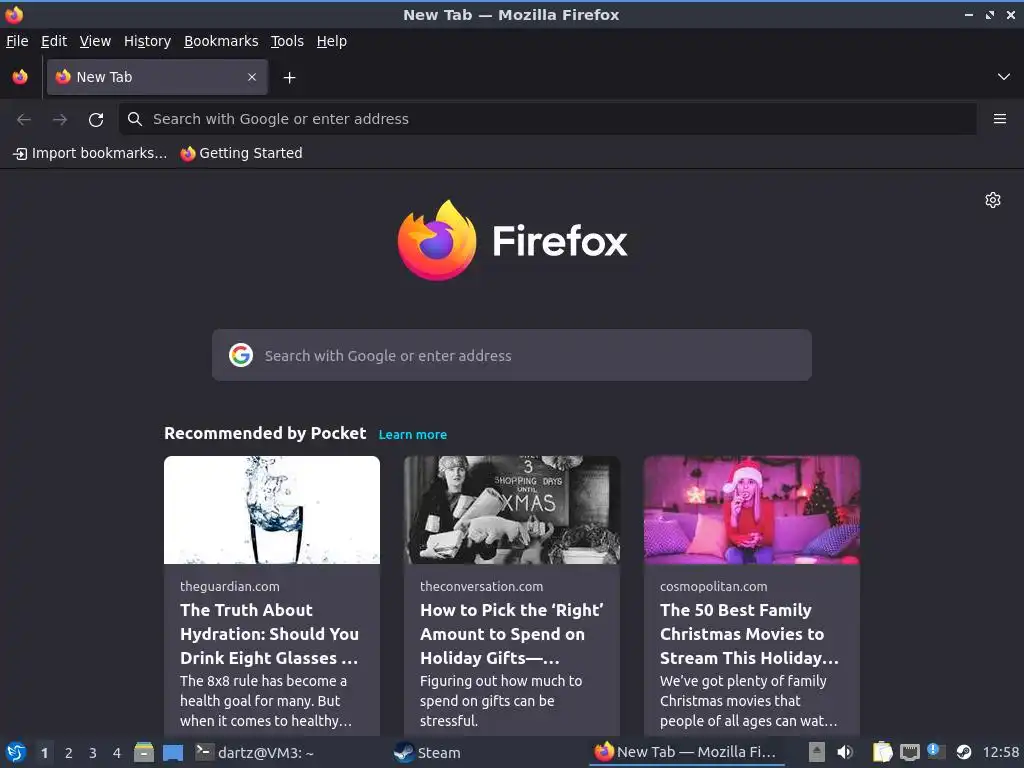Image resolution: width=1024 pixels, height=768 pixels.
Task: Open the Pocket Learn more link
Action: (413, 434)
